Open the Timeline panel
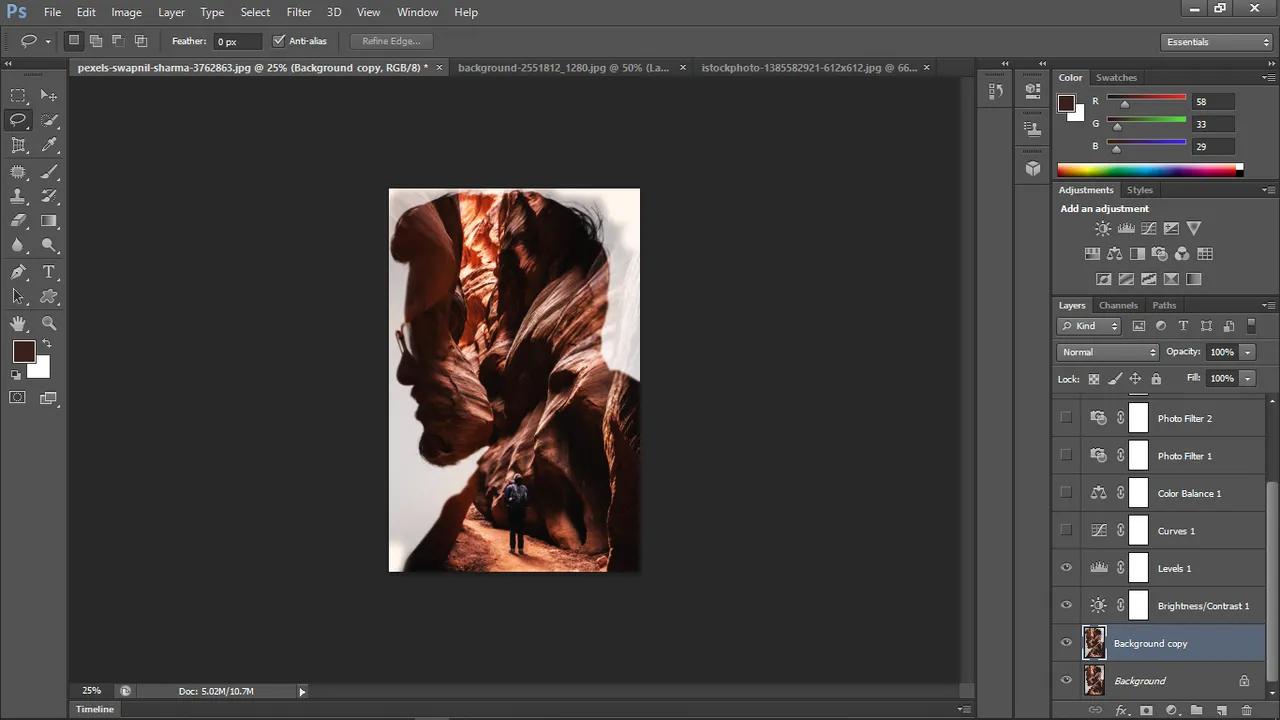The image size is (1280, 720). point(95,709)
